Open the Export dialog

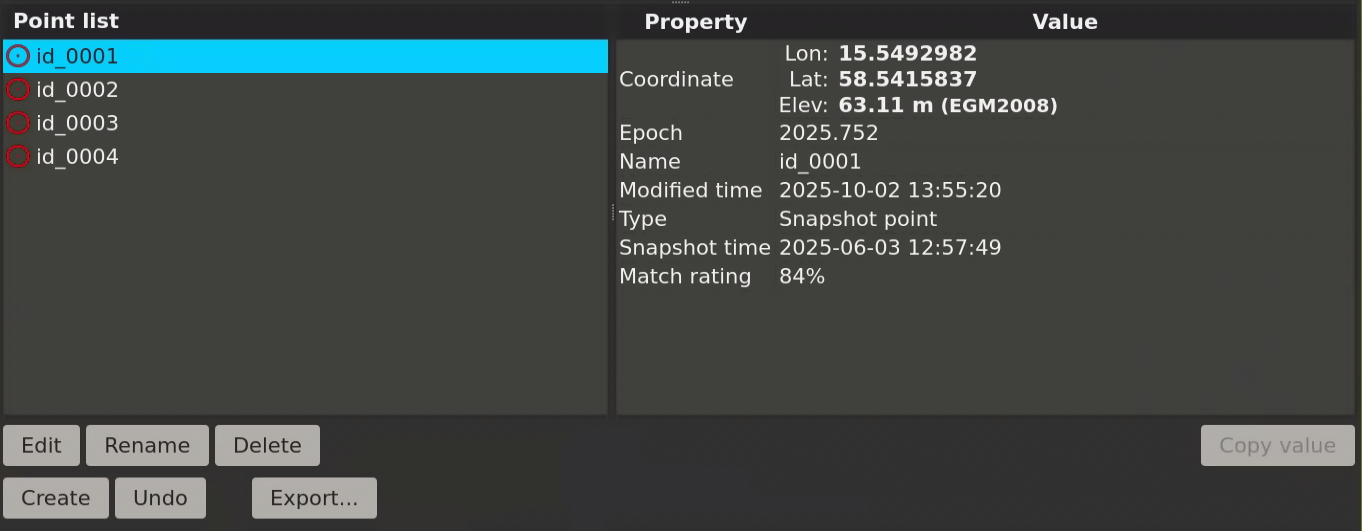pyautogui.click(x=314, y=498)
